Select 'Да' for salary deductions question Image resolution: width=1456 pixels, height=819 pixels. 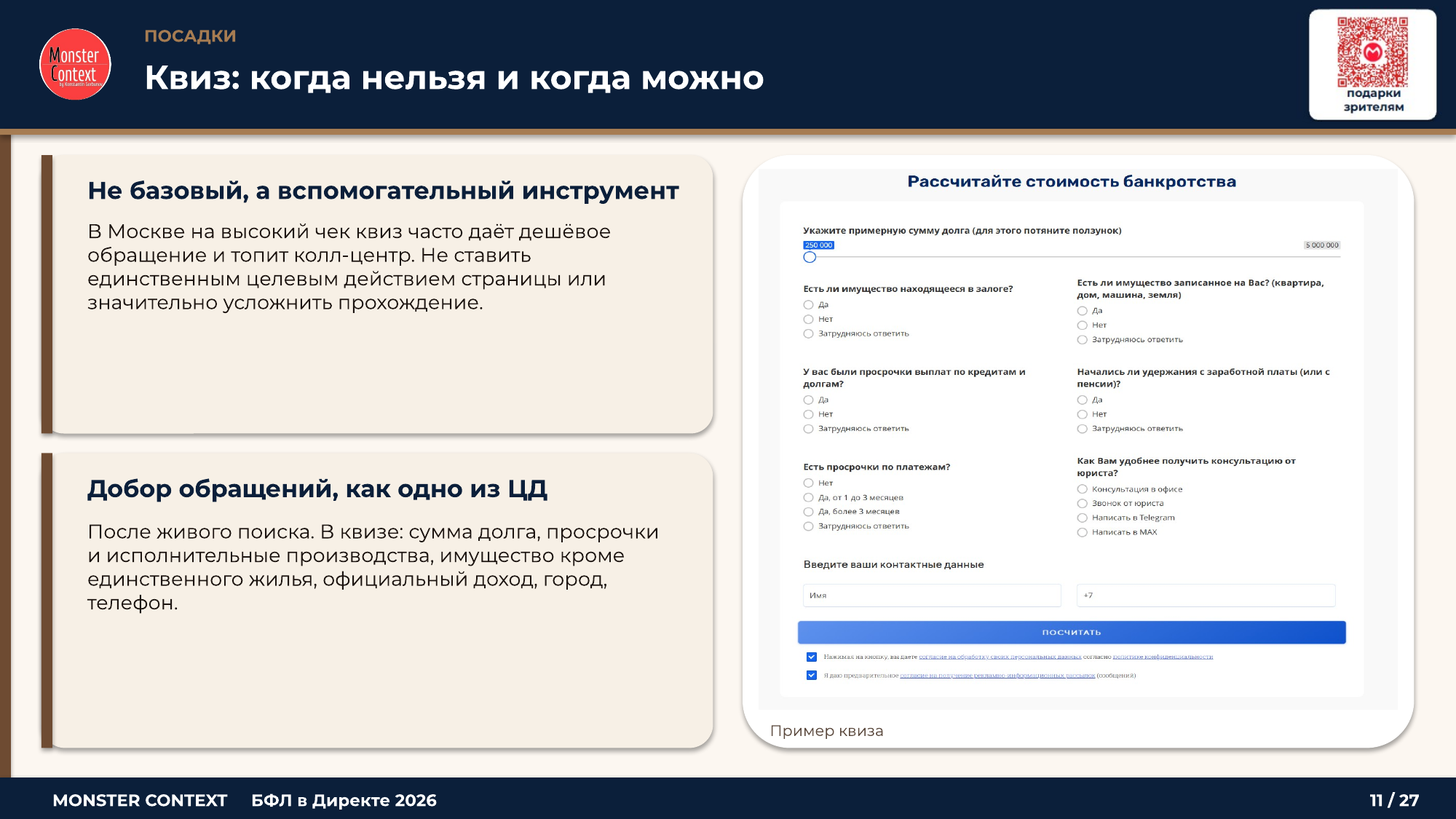click(1082, 400)
